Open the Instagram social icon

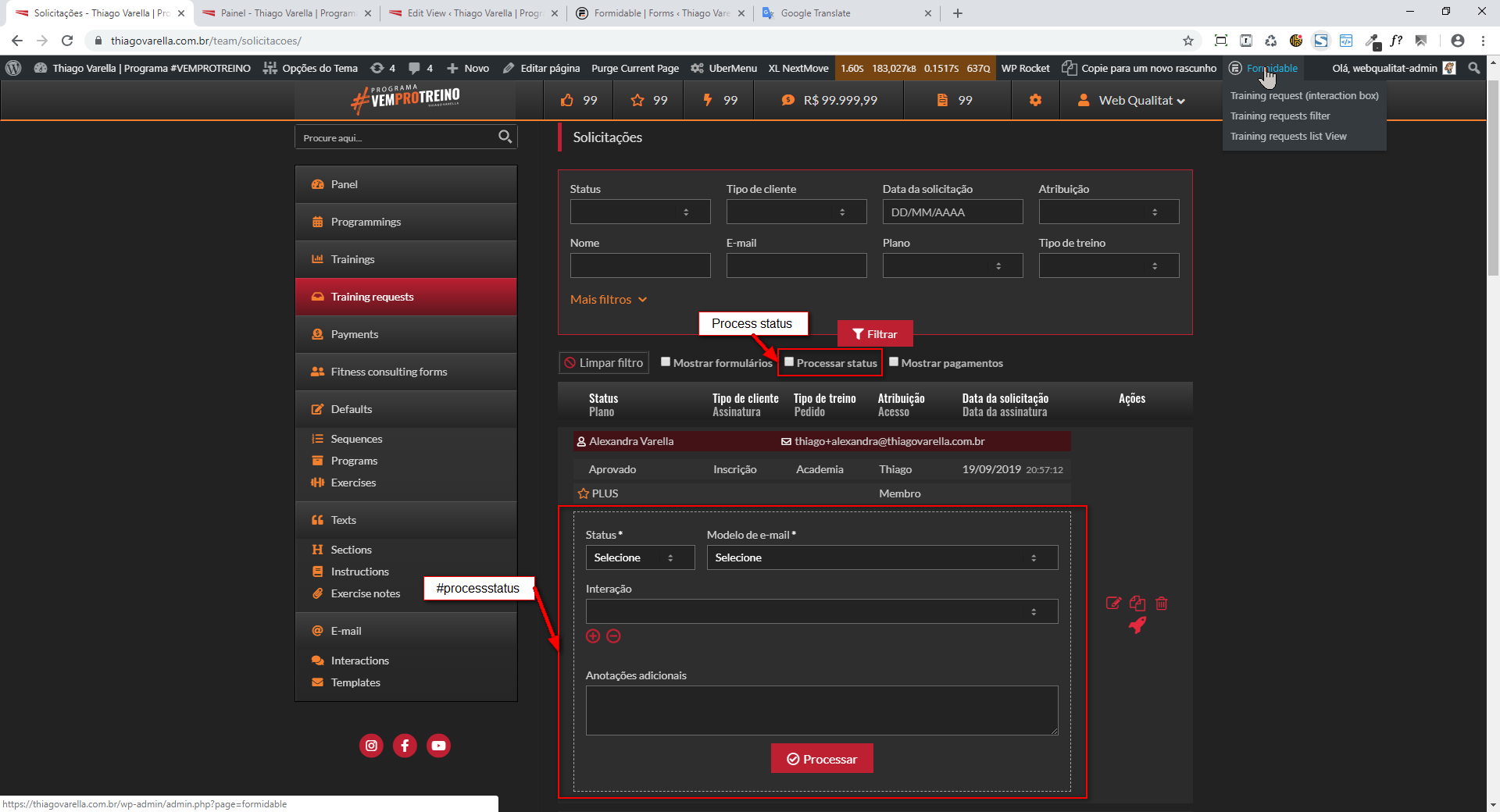[x=371, y=746]
